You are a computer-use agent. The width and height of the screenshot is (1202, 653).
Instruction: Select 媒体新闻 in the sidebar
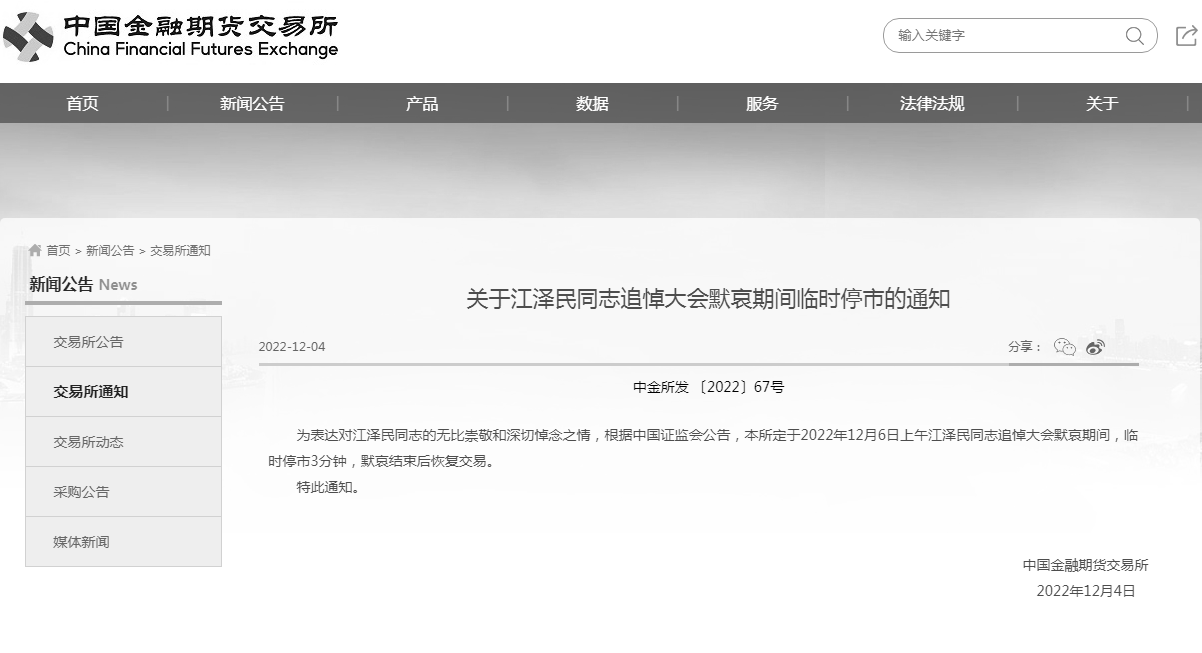coord(123,542)
